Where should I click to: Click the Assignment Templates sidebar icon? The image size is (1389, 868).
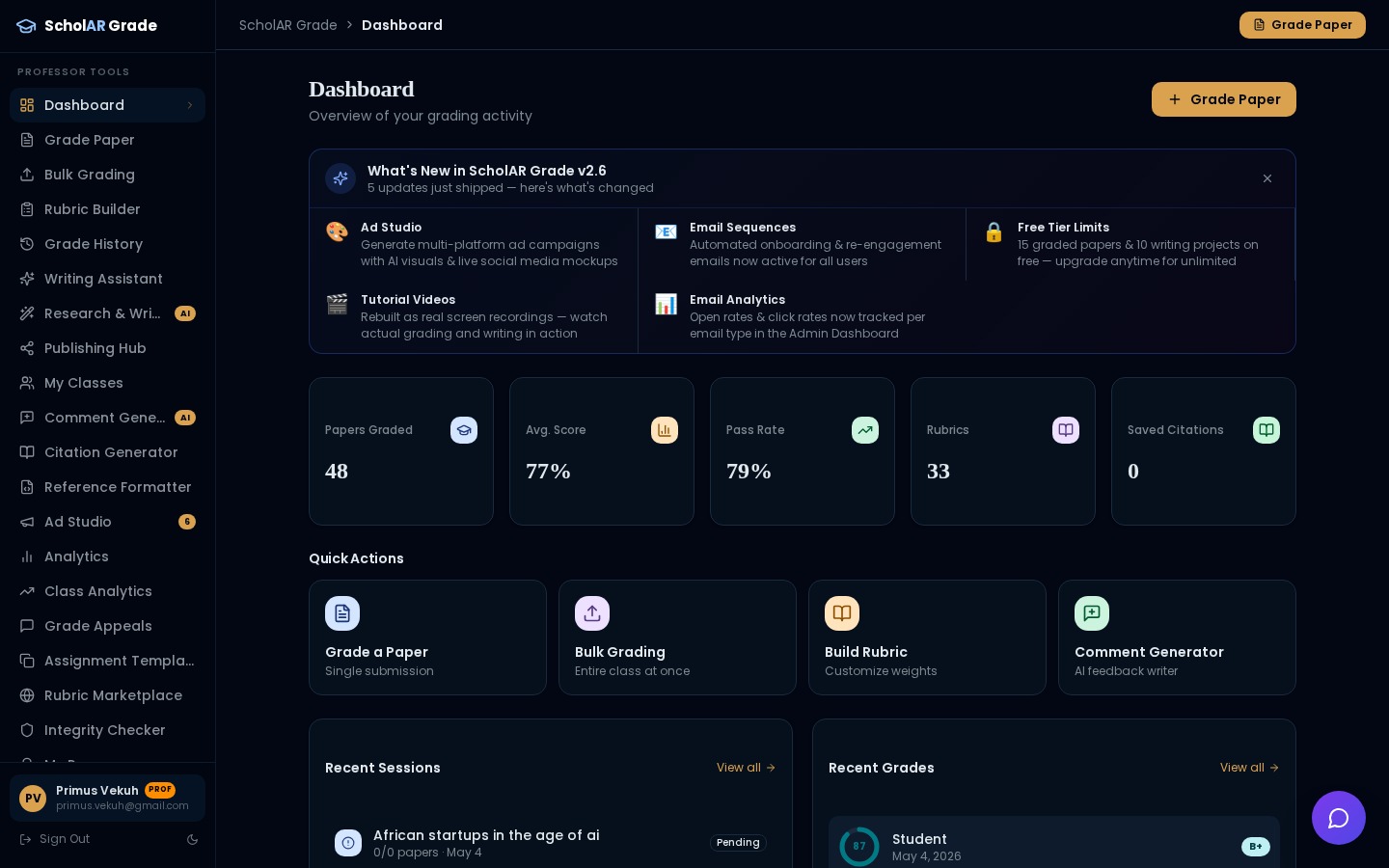point(27,661)
